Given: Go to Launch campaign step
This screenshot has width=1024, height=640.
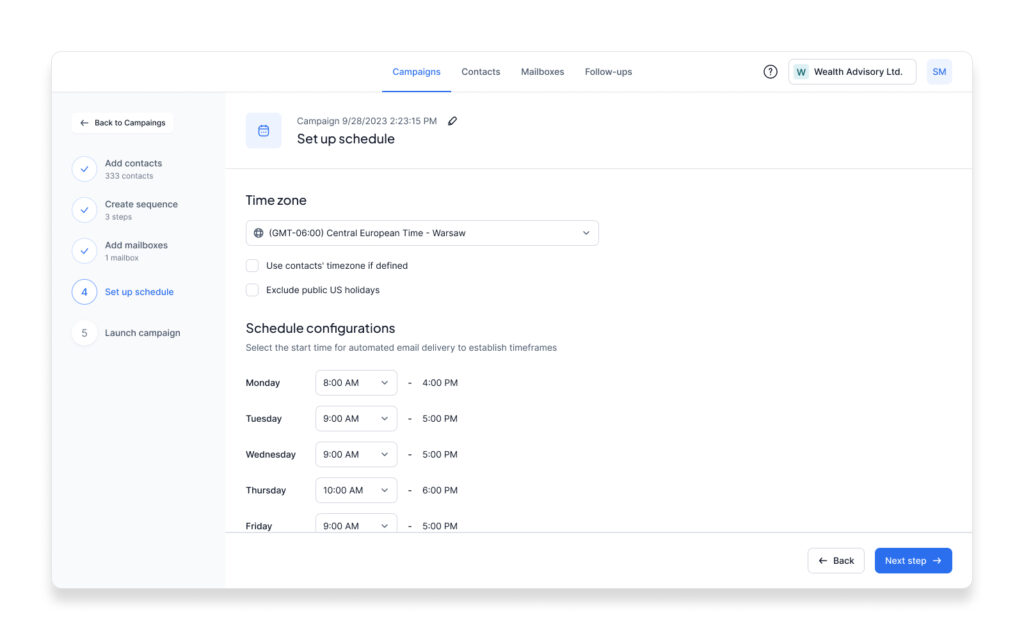Looking at the screenshot, I should pyautogui.click(x=142, y=333).
